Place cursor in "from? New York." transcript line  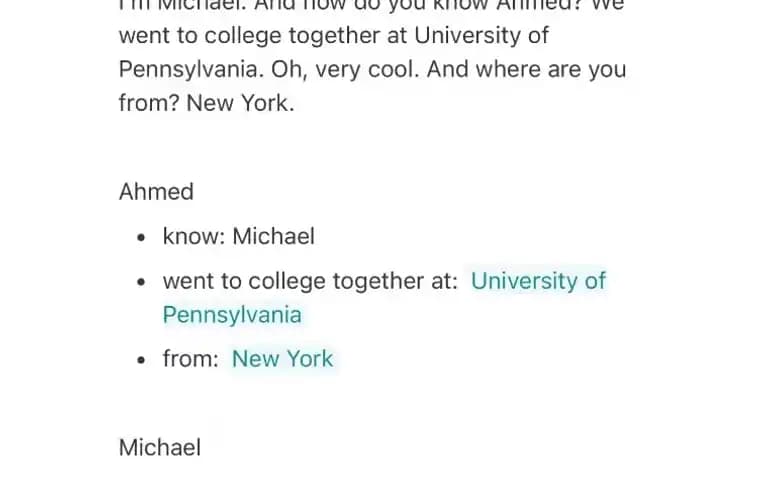(x=207, y=103)
